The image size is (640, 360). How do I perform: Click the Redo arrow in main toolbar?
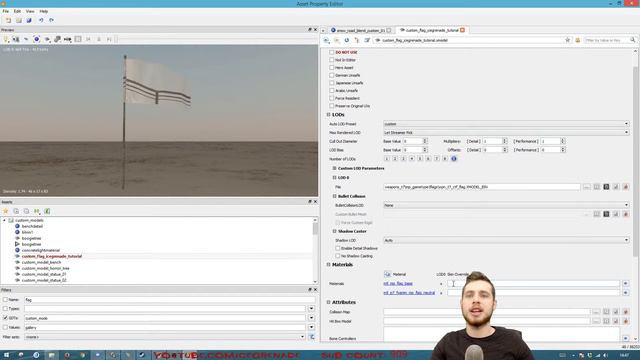[x=51, y=20]
